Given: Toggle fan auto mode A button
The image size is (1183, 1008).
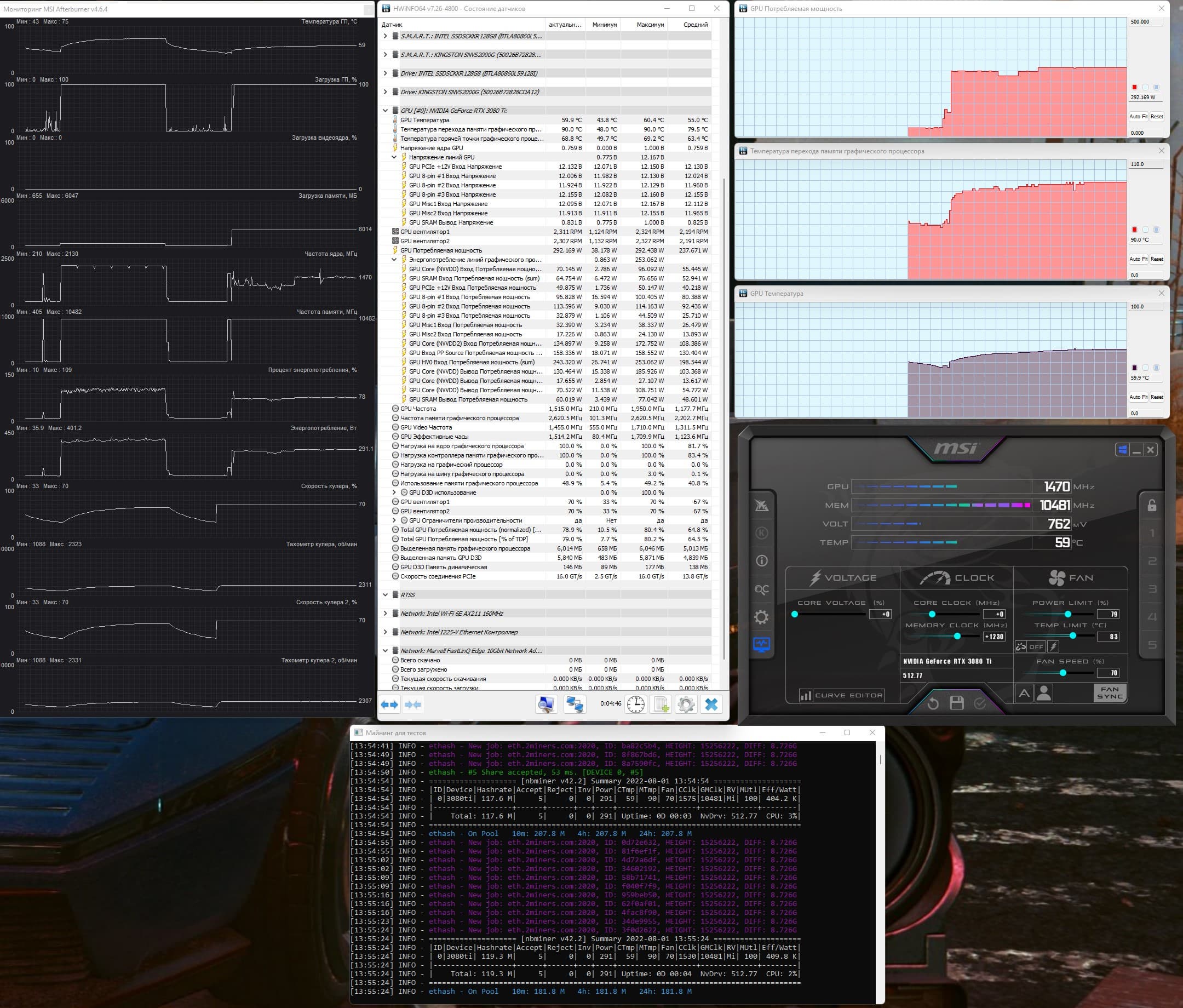Looking at the screenshot, I should click(x=1024, y=694).
